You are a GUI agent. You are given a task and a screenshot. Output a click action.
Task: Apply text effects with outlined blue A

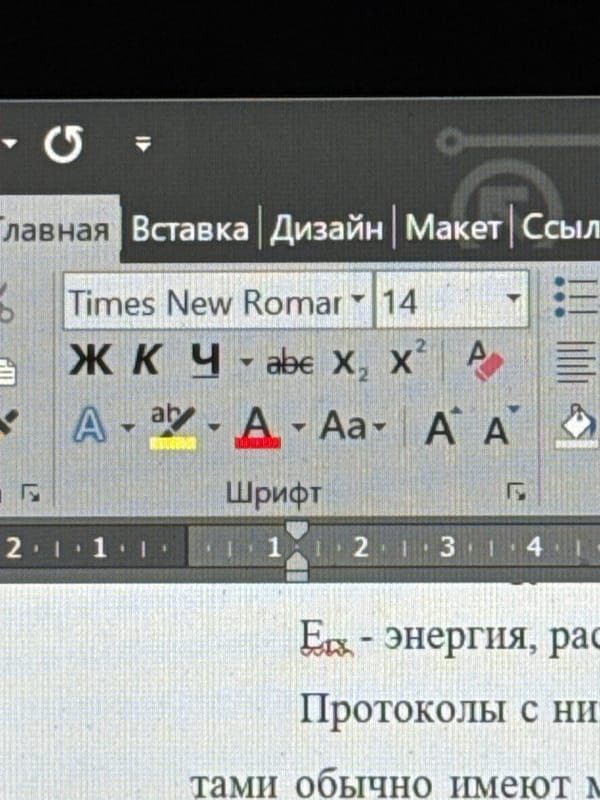click(x=89, y=424)
